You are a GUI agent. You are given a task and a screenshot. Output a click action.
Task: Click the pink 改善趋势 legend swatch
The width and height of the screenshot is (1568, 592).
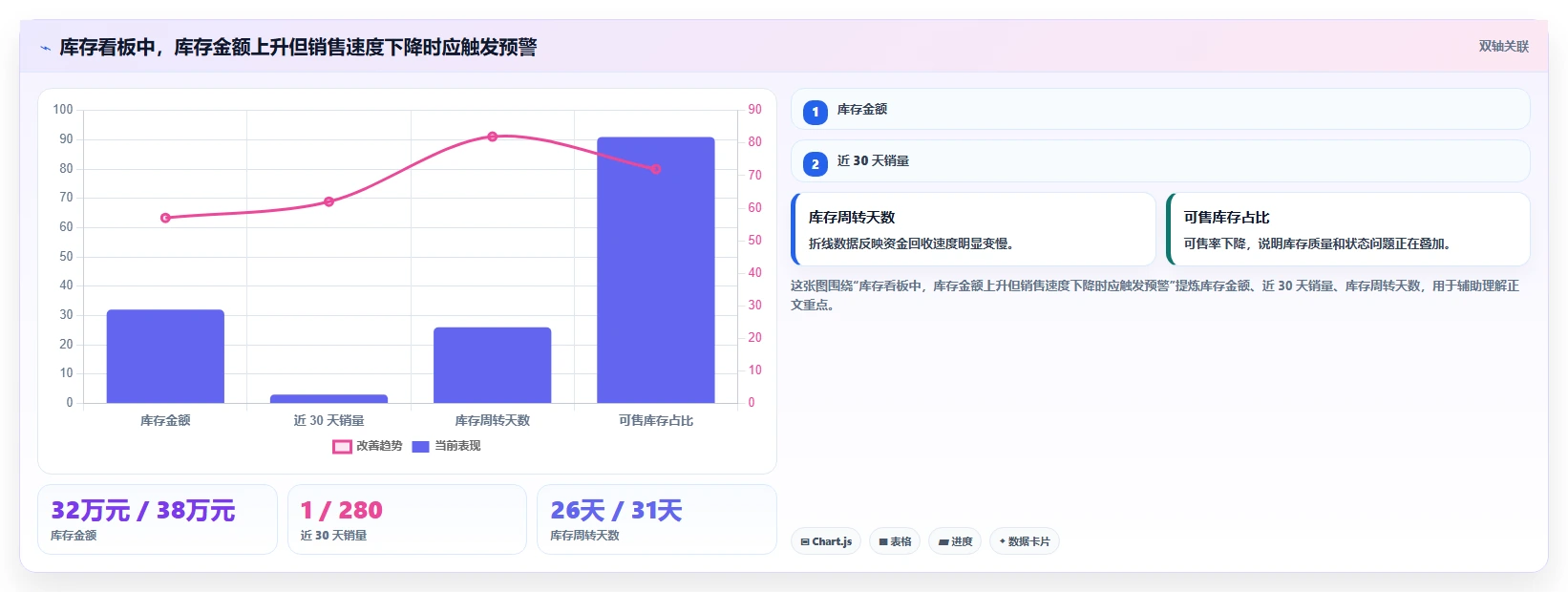(342, 447)
